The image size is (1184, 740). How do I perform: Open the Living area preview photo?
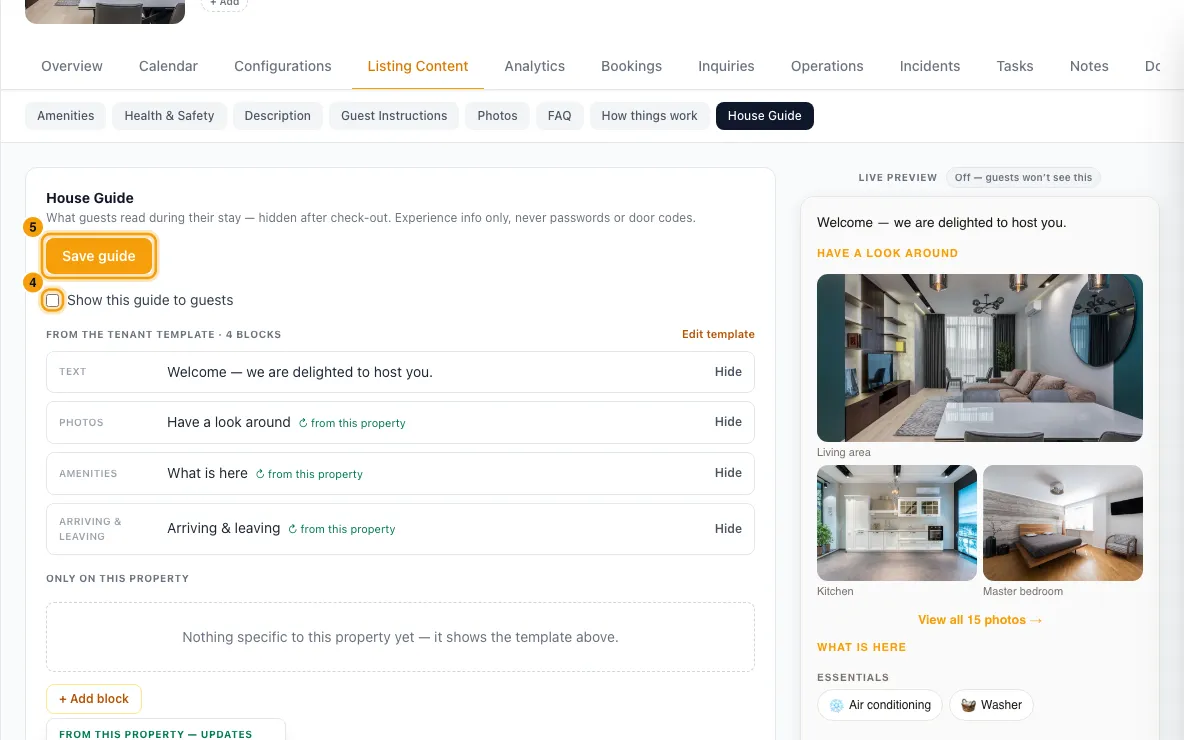tap(979, 358)
